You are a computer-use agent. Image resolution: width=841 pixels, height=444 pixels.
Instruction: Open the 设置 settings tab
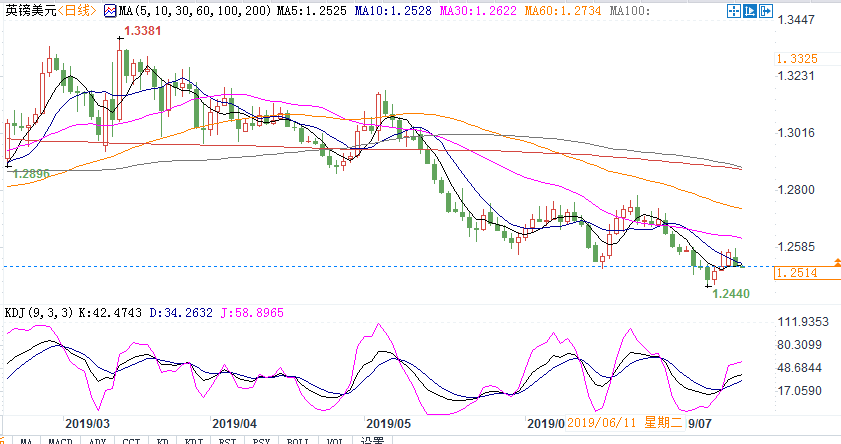pos(372,441)
